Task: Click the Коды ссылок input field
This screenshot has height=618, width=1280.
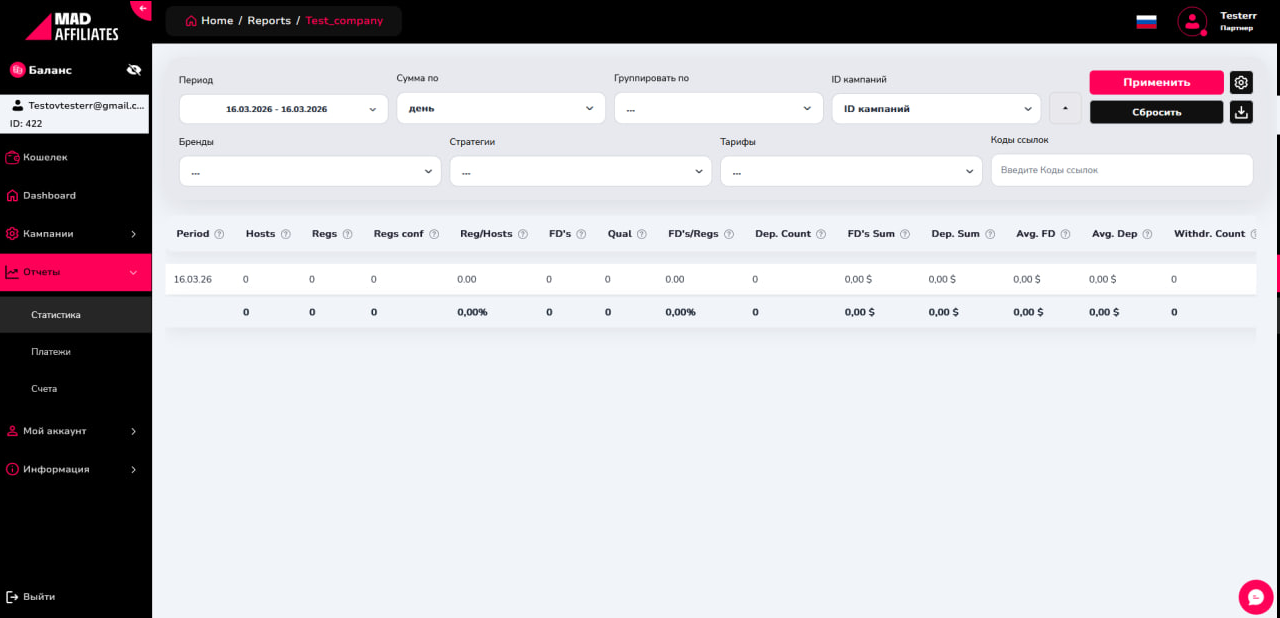Action: pyautogui.click(x=1121, y=170)
